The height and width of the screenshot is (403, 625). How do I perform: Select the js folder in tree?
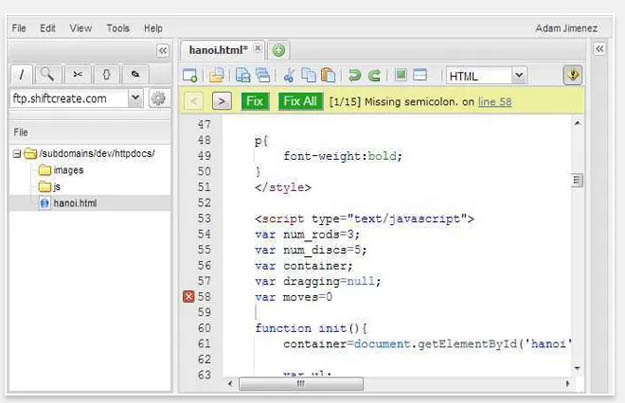coord(57,187)
